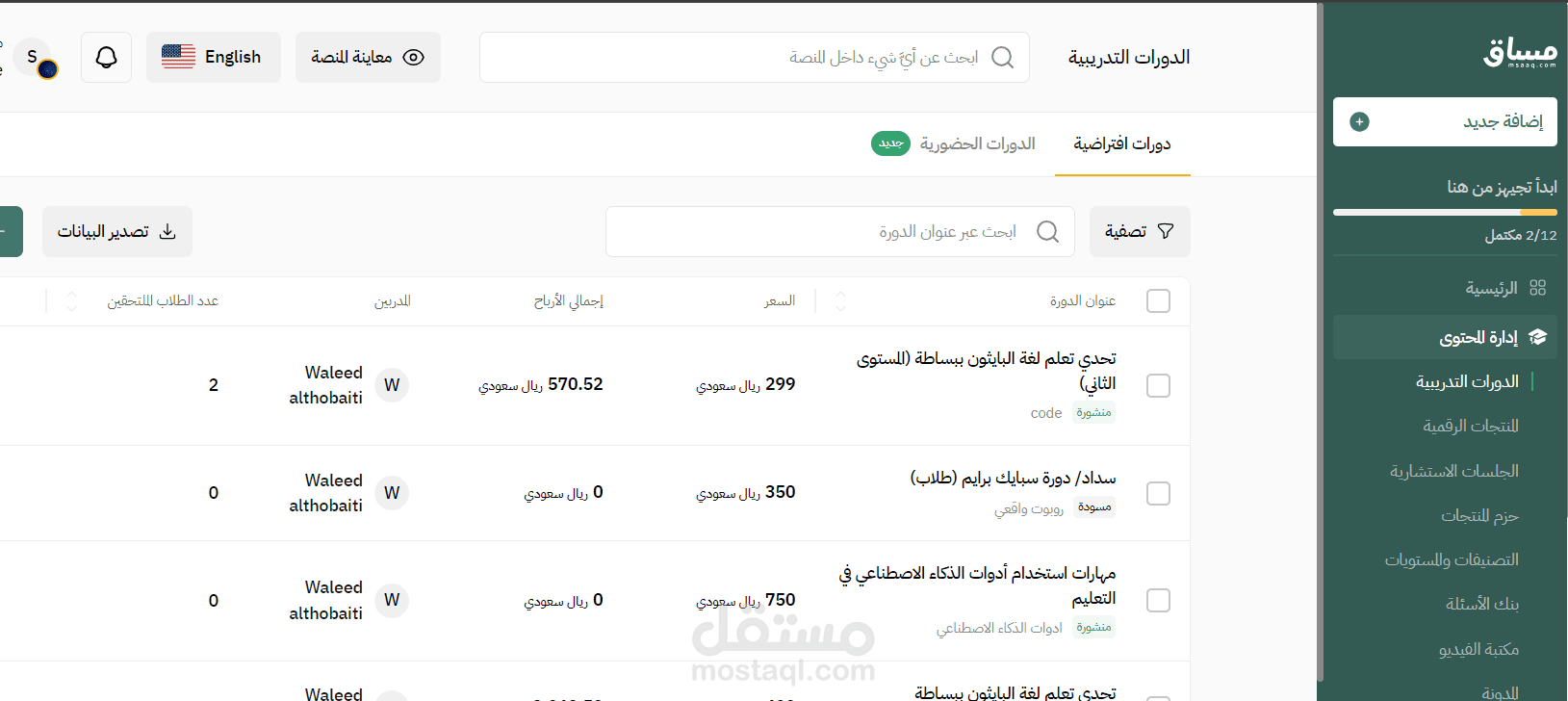The height and width of the screenshot is (701, 1568).
Task: Open ابدأ تجهيز من هنا setup link
Action: (1502, 187)
